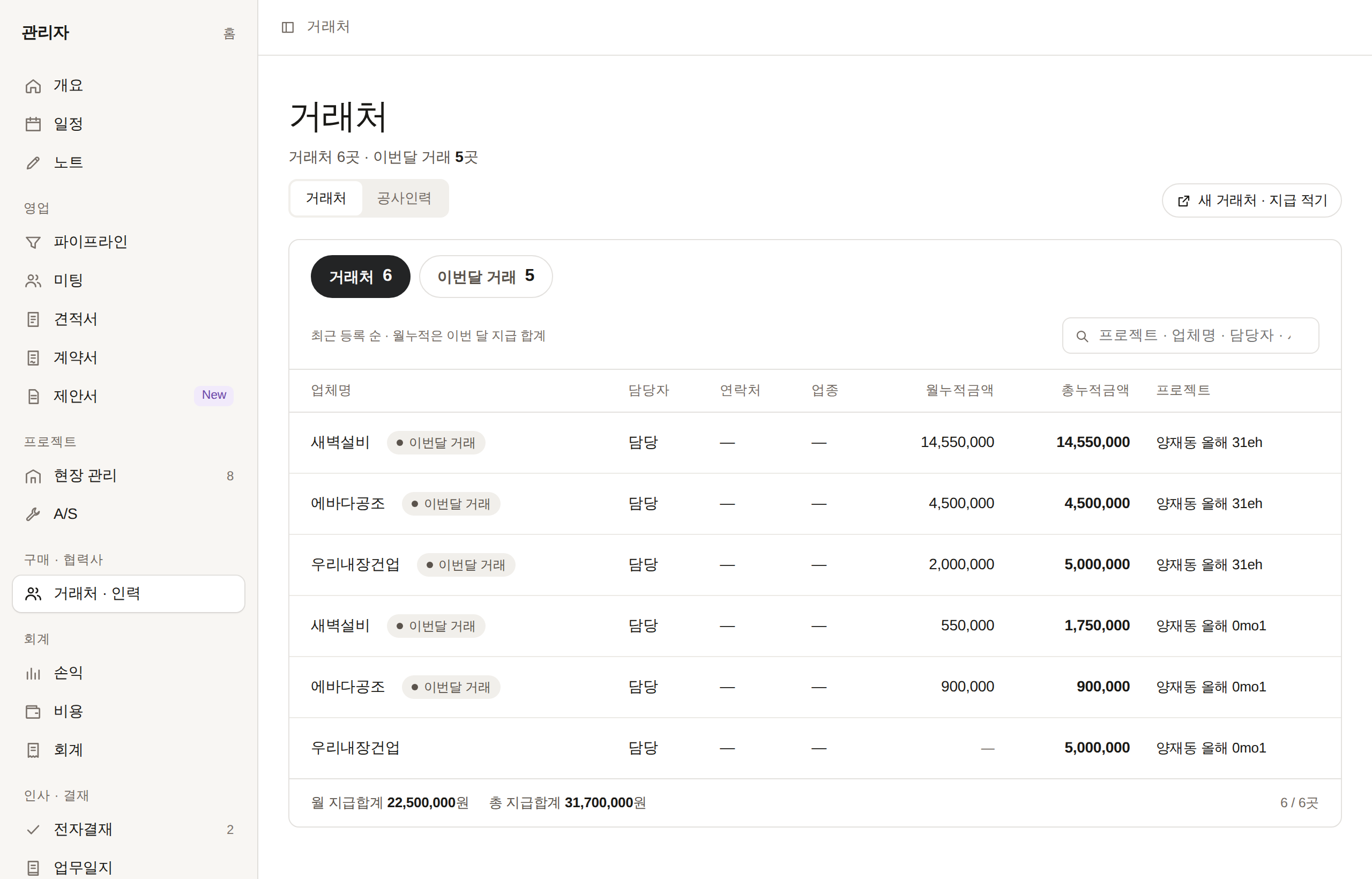Focus the 프로젝트 · 업체명 · 담당자 search field
The image size is (1372, 879).
(x=1190, y=336)
